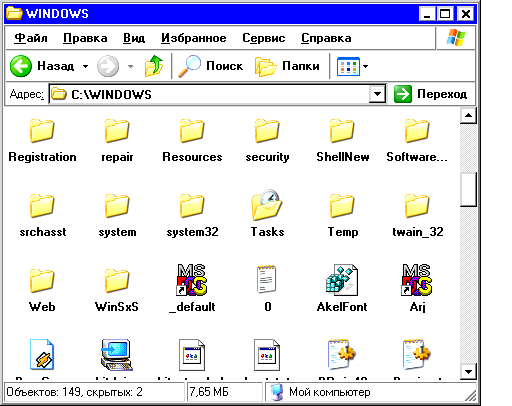Screen dimensions: 512x406
Task: Click the vertical scrollbar thumb
Action: 468,189
